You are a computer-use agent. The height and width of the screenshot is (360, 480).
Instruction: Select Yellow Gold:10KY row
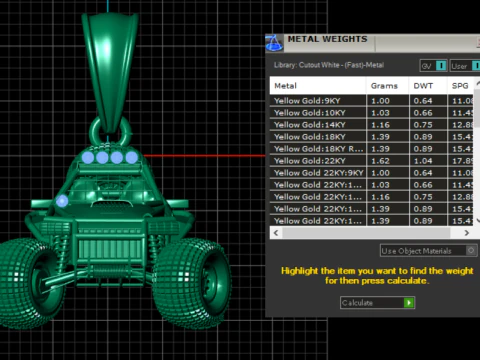point(372,113)
